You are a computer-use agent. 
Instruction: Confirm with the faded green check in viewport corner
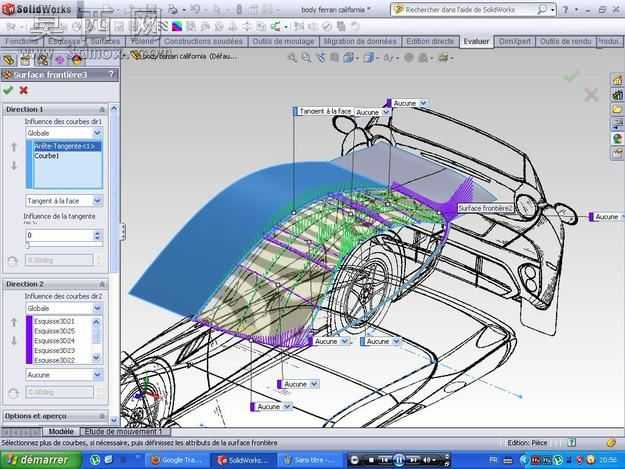coord(570,75)
